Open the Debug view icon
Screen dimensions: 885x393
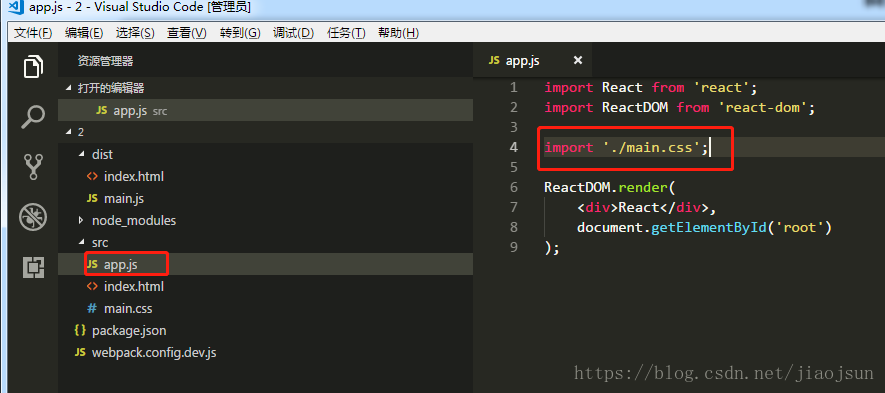coord(33,217)
